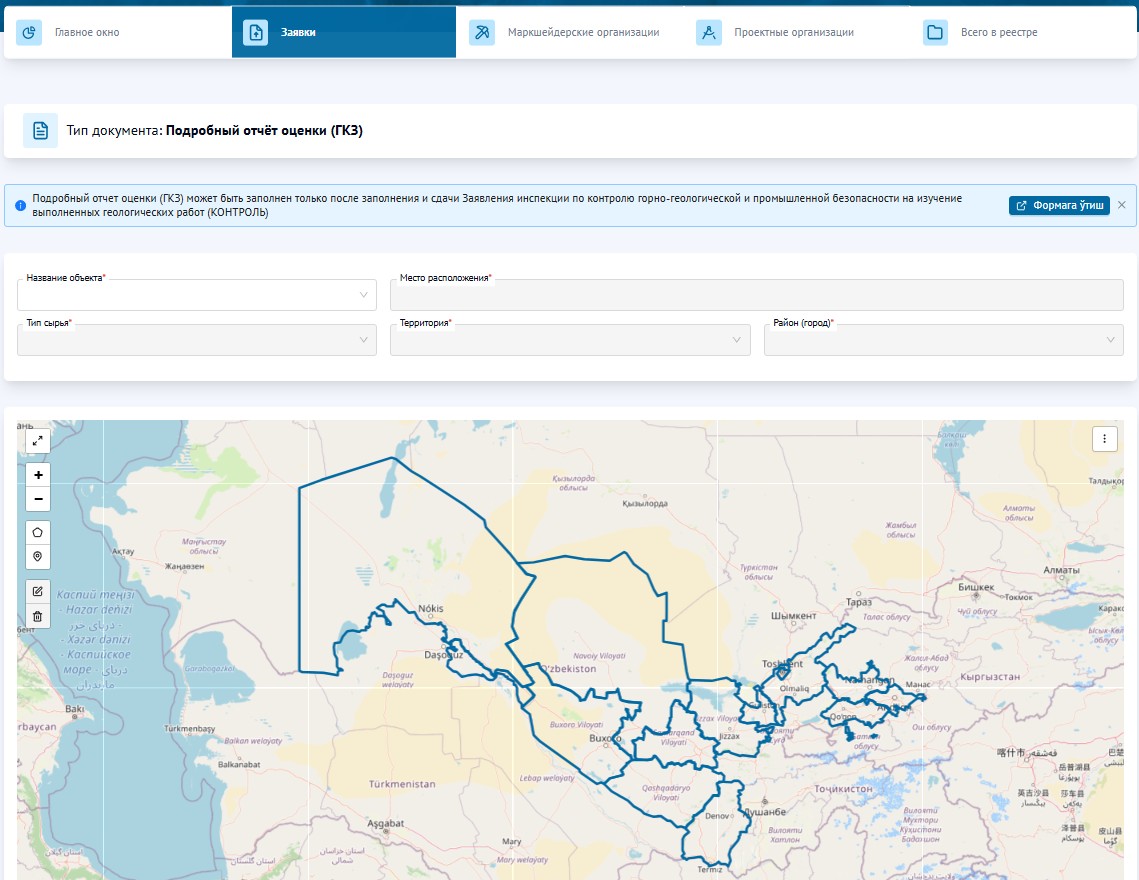Select the place marker tool
Image resolution: width=1139 pixels, height=880 pixels.
click(x=38, y=556)
